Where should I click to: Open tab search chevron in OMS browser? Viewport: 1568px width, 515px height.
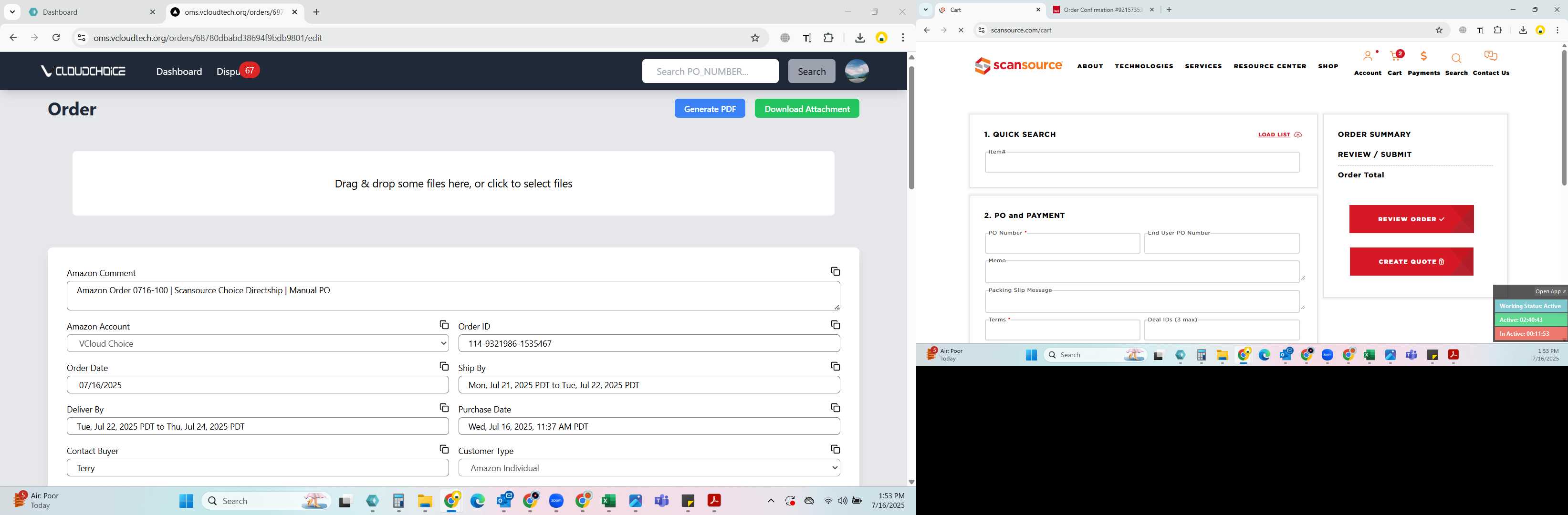tap(12, 12)
